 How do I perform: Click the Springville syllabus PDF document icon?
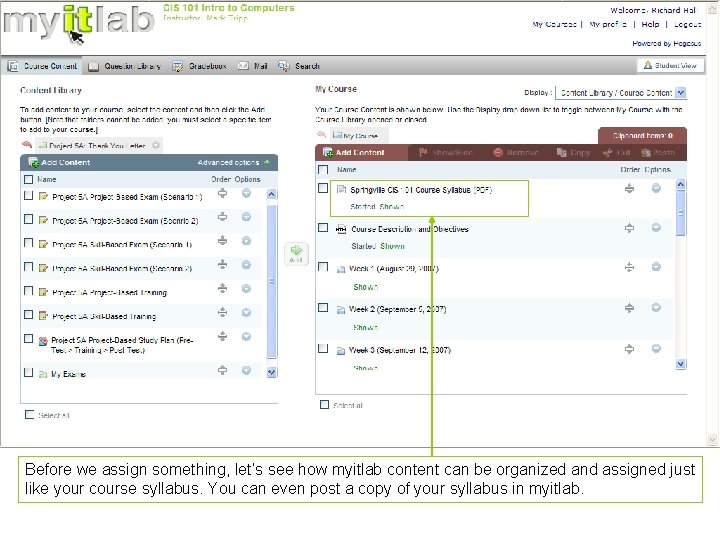coord(341,189)
